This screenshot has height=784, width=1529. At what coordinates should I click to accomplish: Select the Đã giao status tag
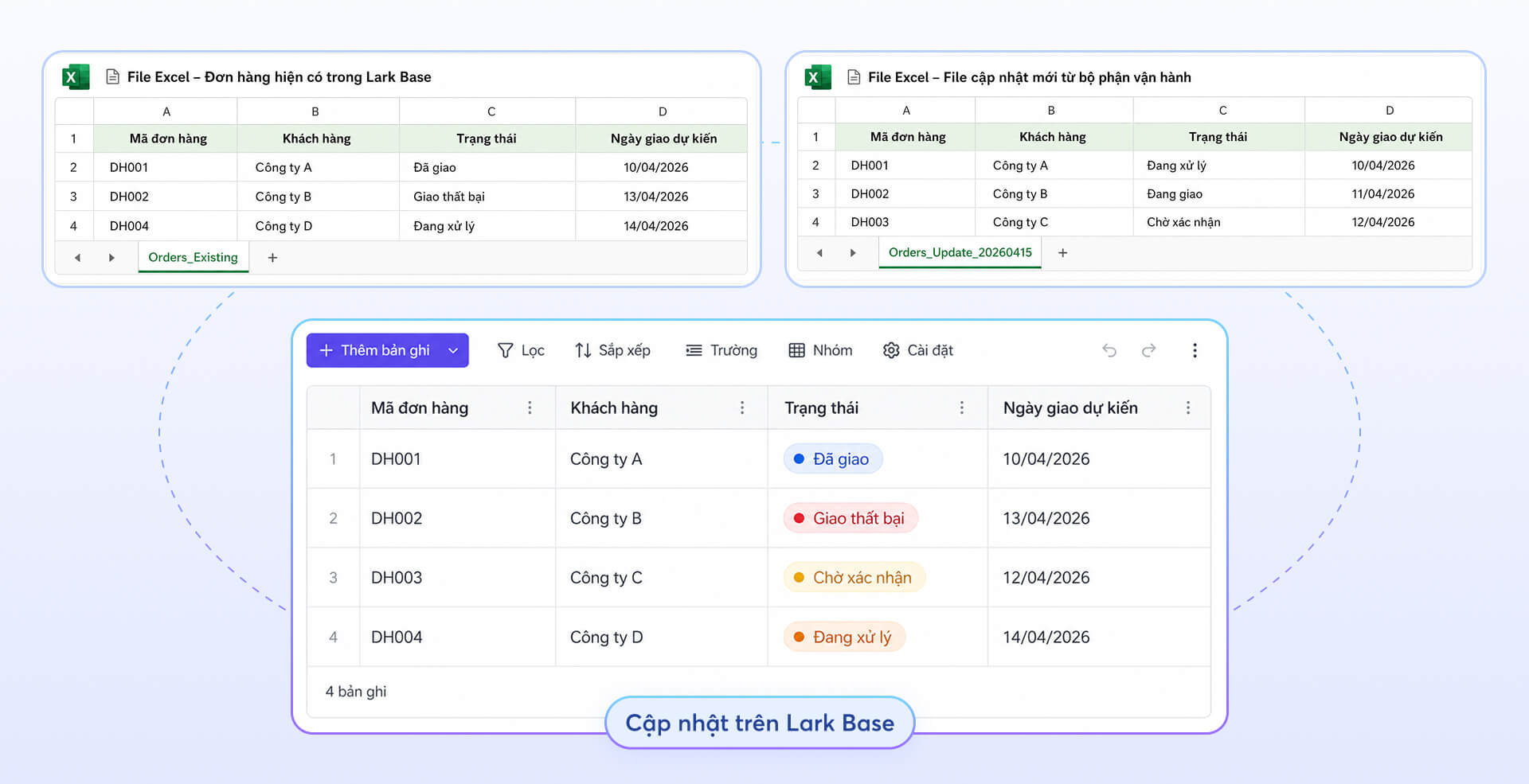click(x=833, y=458)
